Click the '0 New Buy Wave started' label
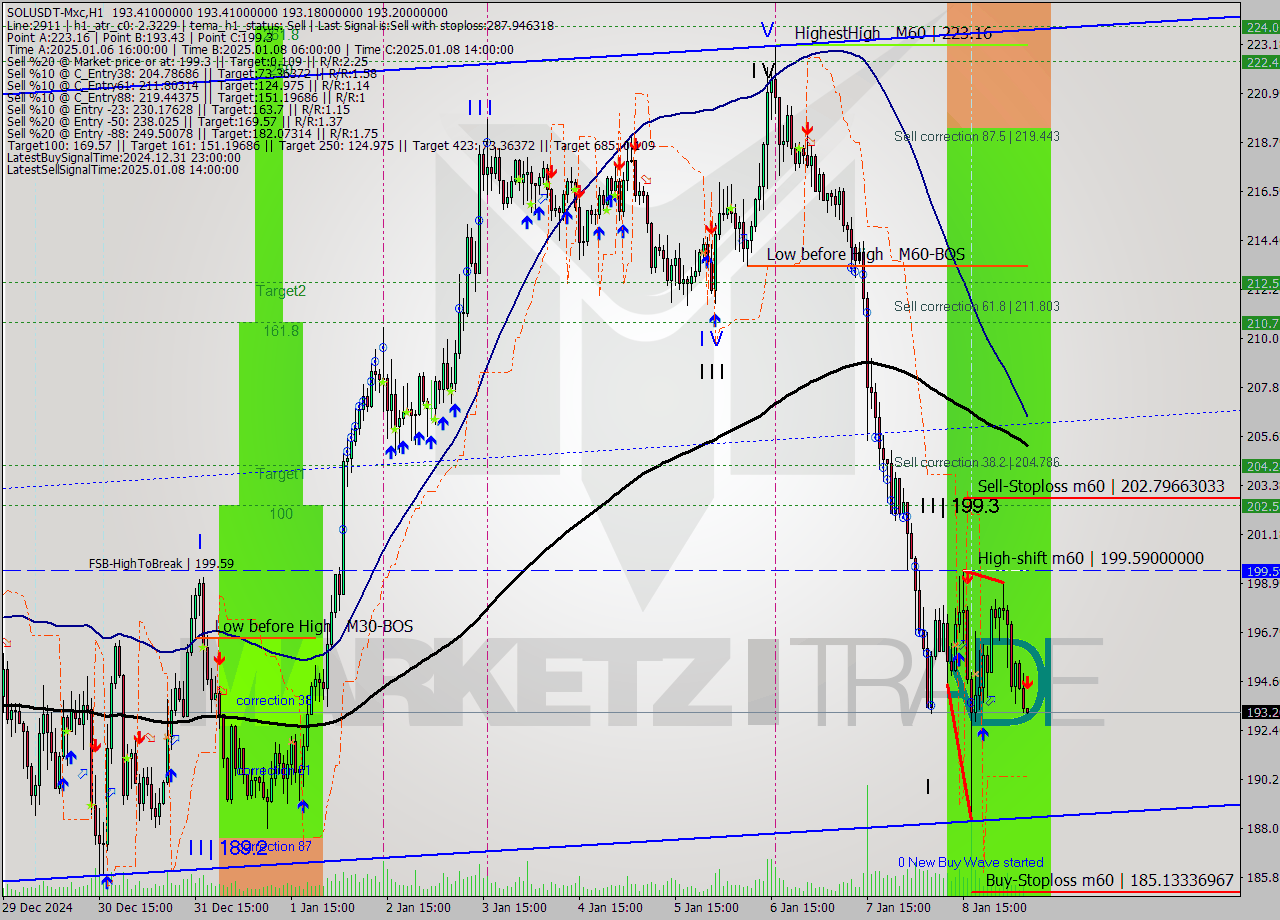1280x920 pixels. click(x=971, y=862)
